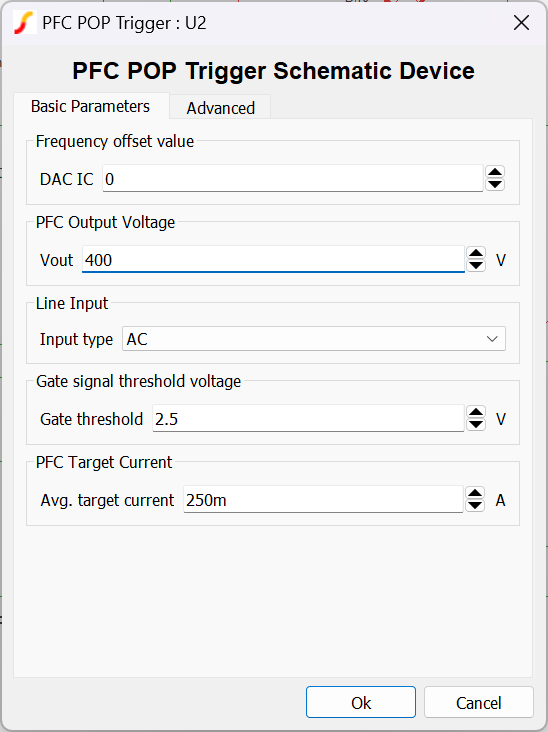Lower Gate threshold with the down arrow
This screenshot has width=548, height=732.
476,424
